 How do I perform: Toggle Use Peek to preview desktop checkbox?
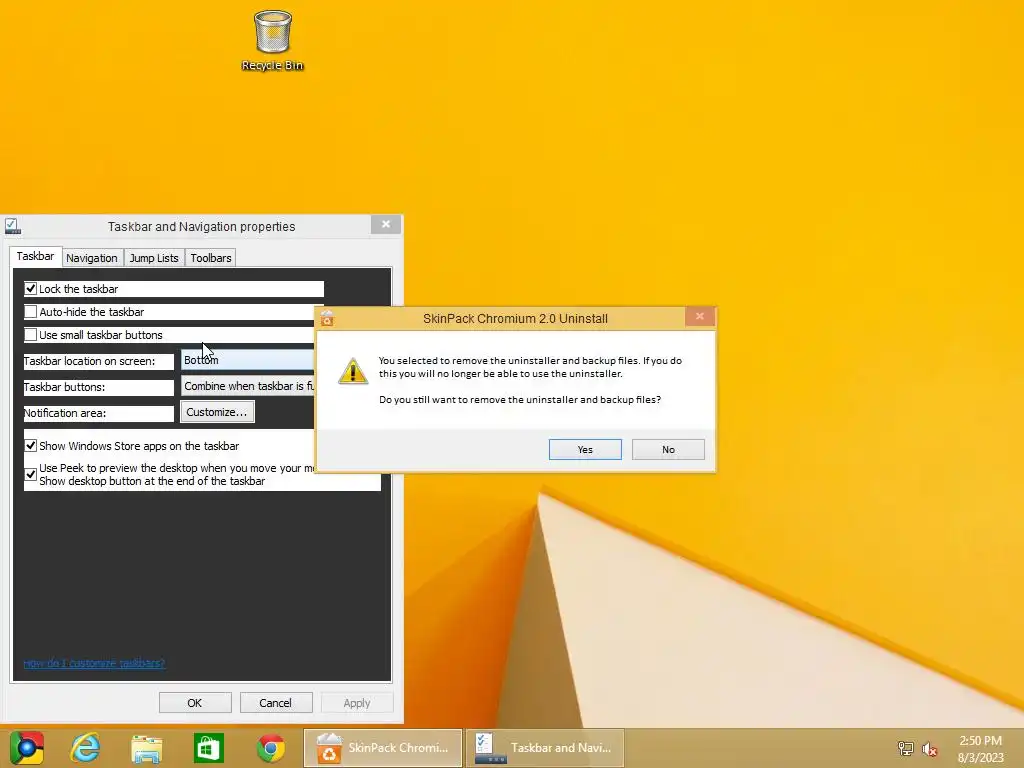(x=31, y=474)
